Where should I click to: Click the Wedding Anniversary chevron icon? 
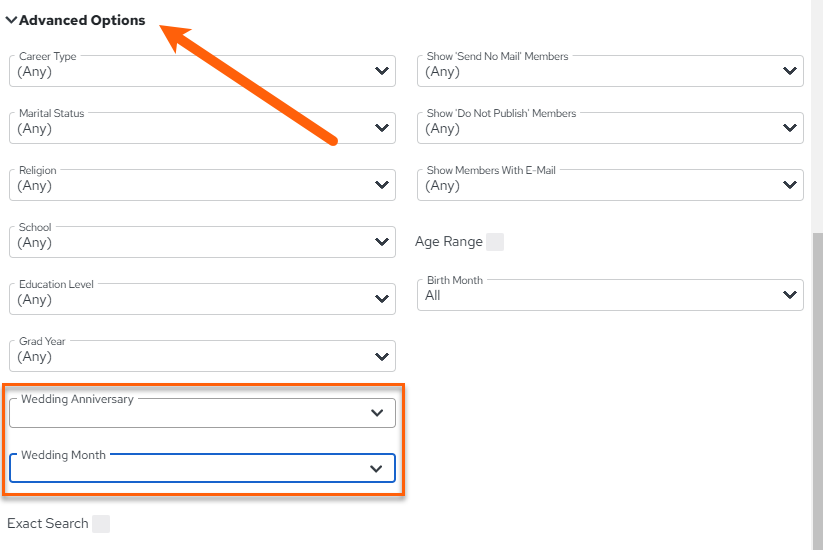(377, 413)
